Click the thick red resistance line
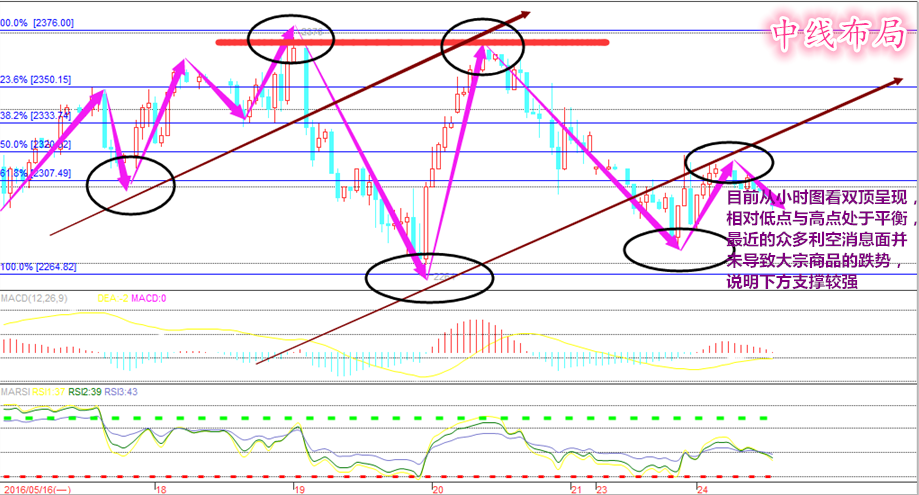 point(411,42)
